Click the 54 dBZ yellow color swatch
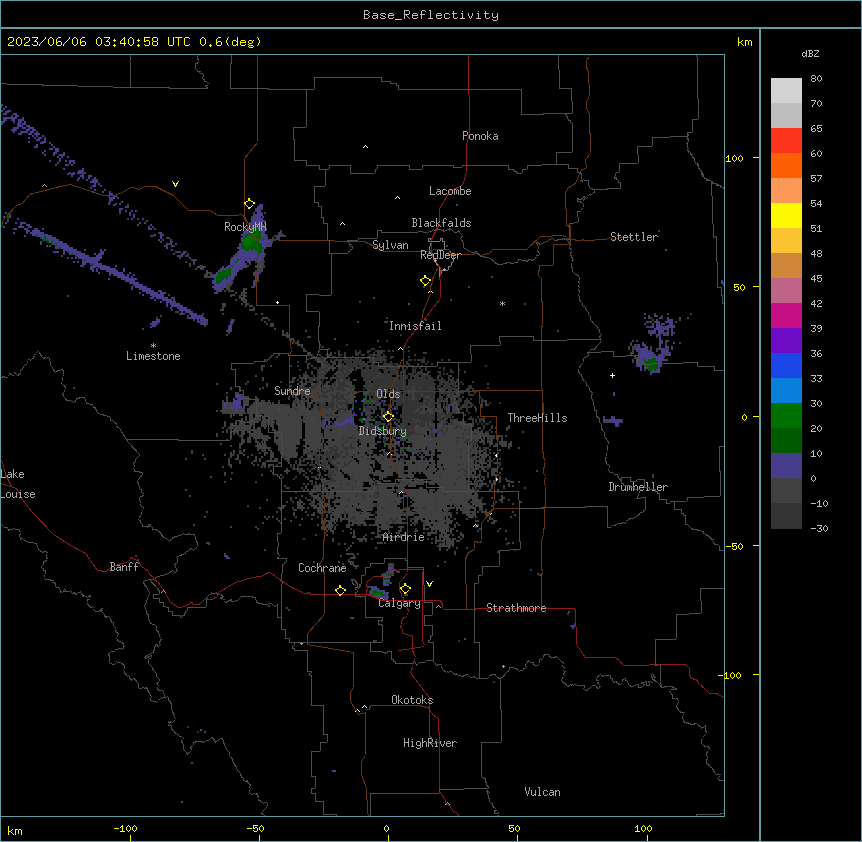Viewport: 862px width, 842px height. [786, 215]
